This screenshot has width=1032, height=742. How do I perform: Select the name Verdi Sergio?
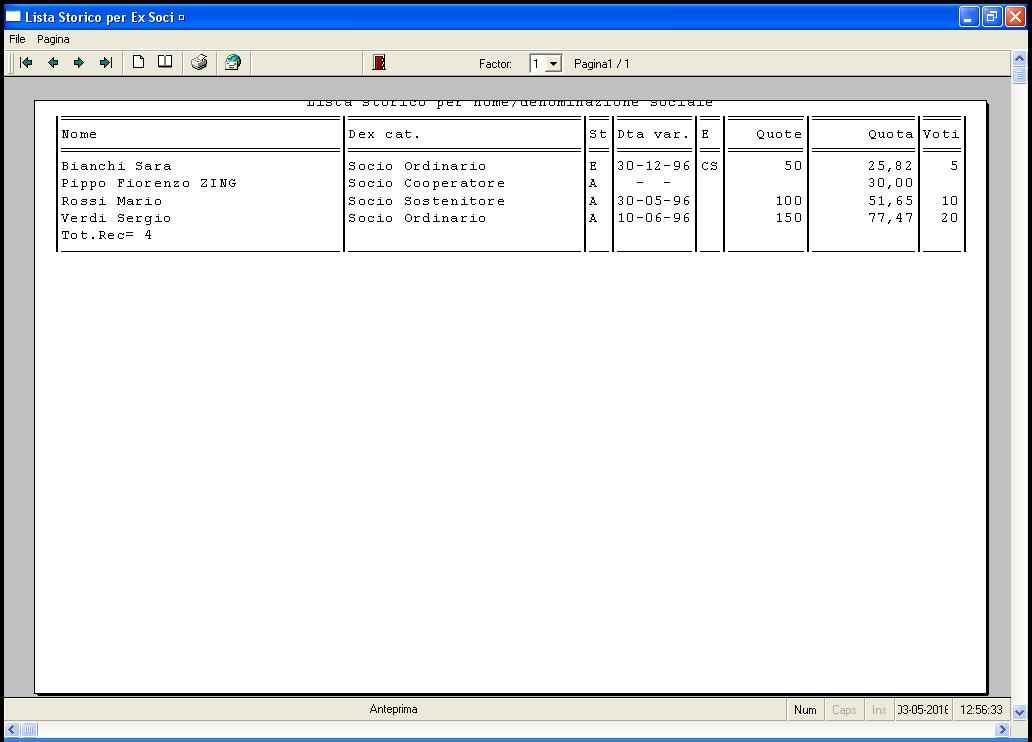point(116,218)
